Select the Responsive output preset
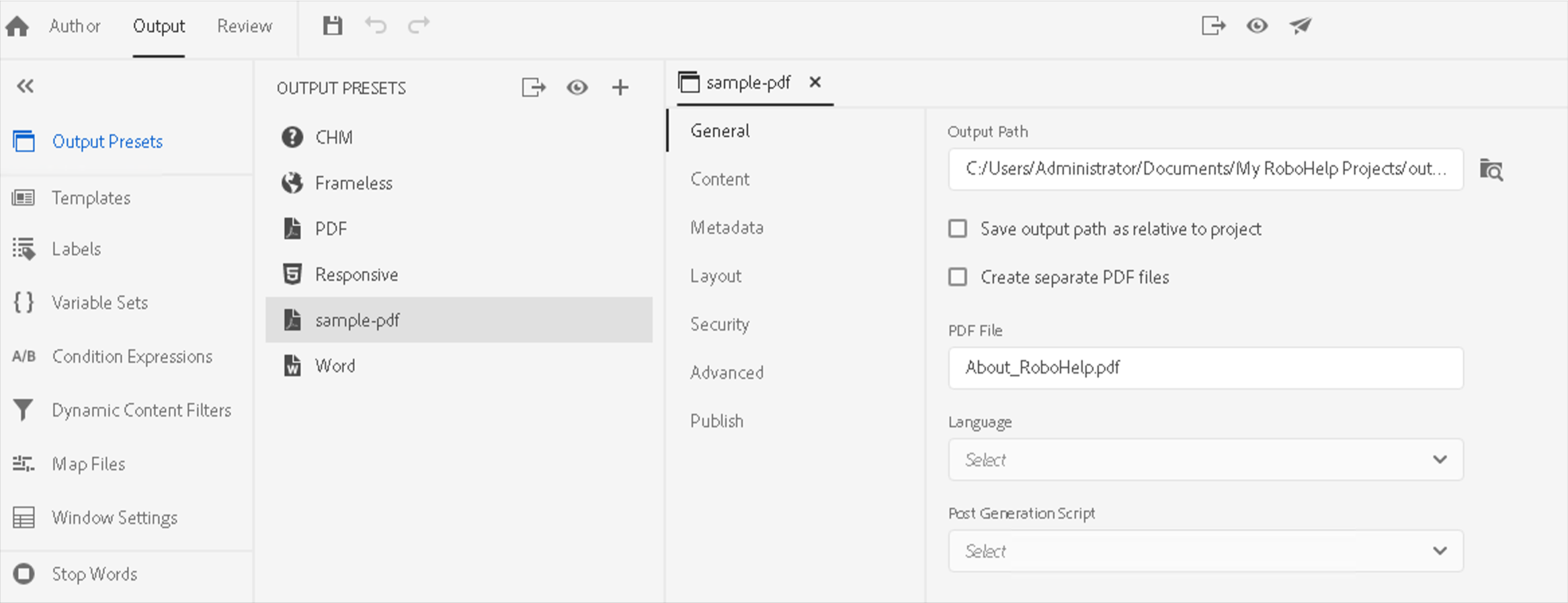 tap(356, 275)
